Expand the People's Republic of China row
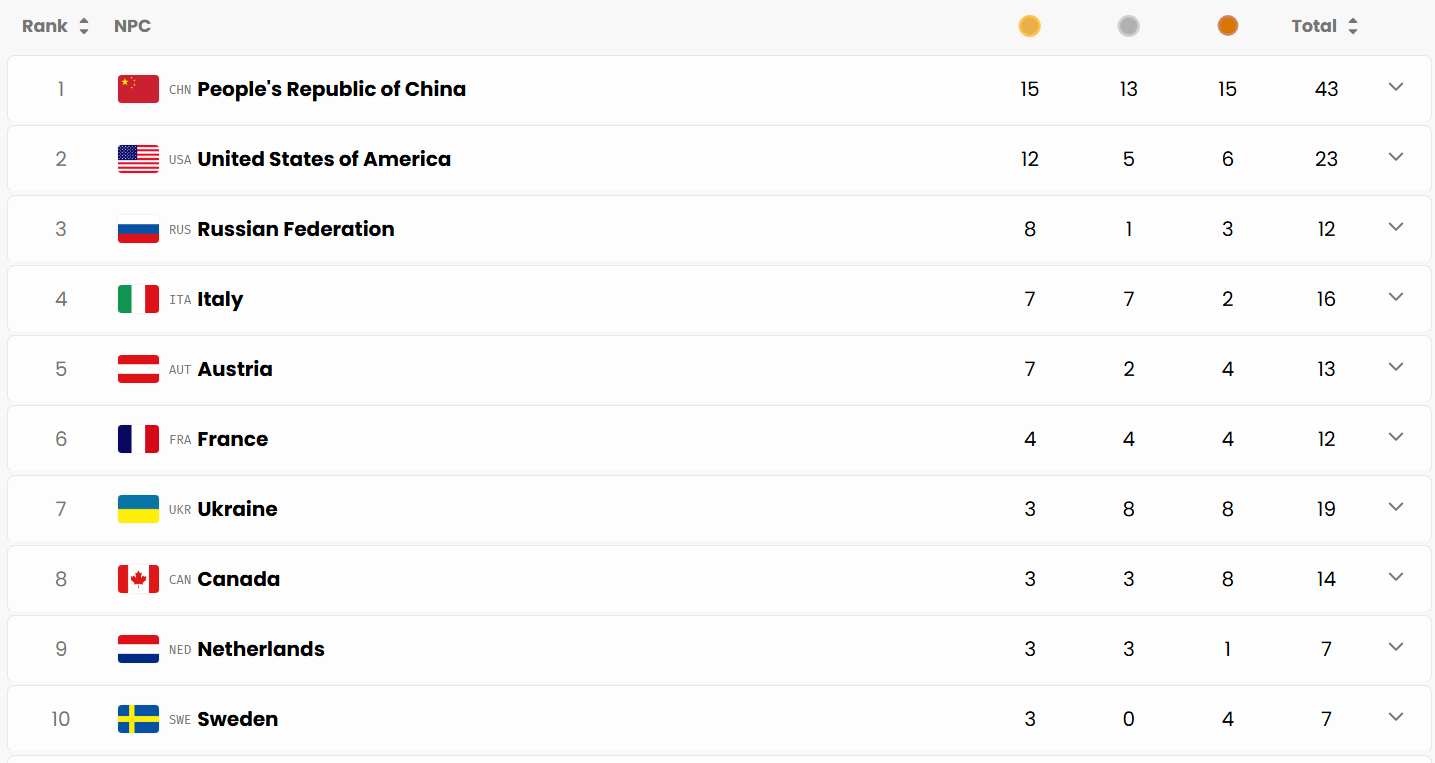Viewport: 1435px width, 763px height. 1396,87
